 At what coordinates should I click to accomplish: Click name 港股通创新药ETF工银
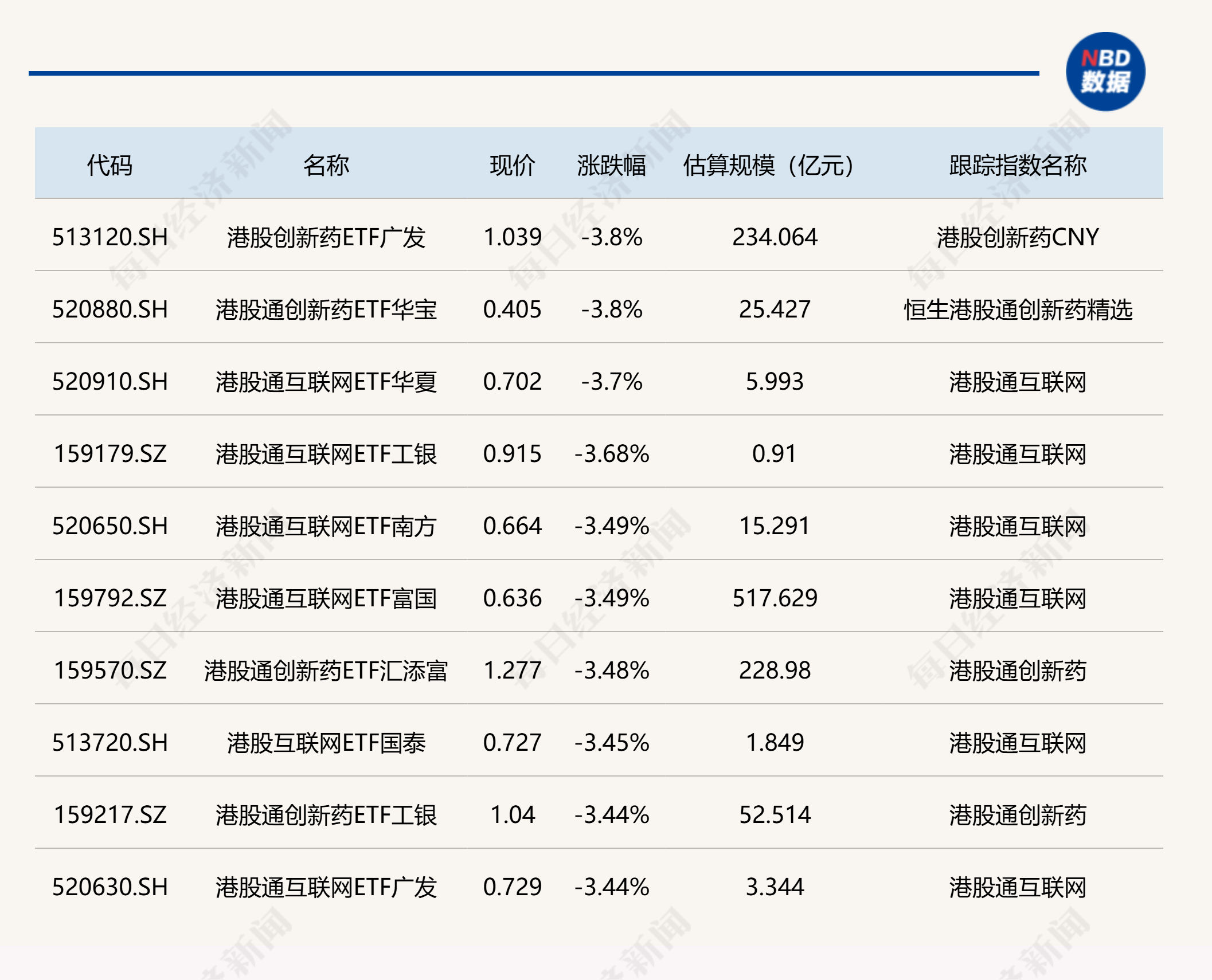click(x=326, y=815)
